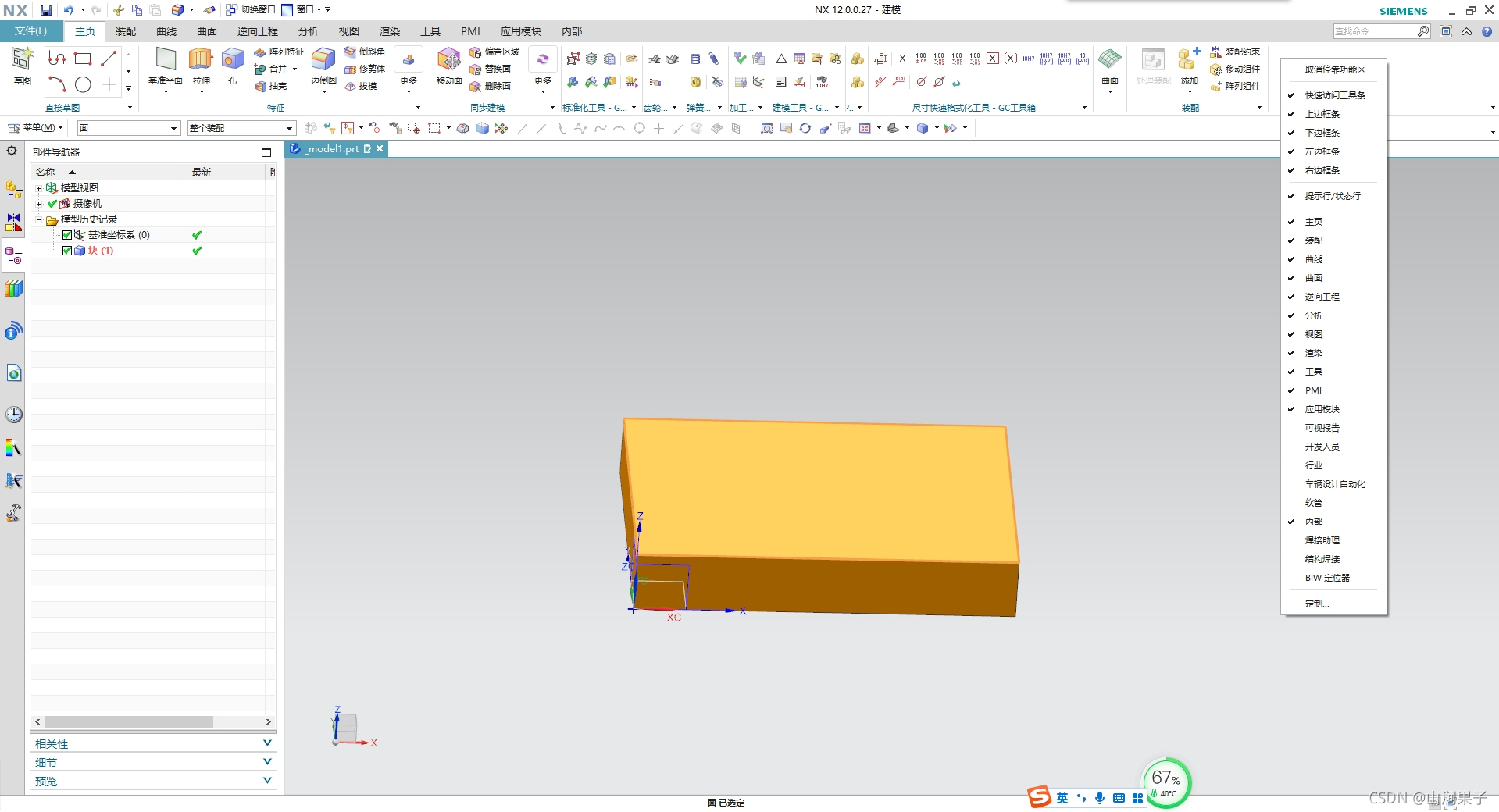Select the arc sketch tool
1499x812 pixels.
click(57, 84)
